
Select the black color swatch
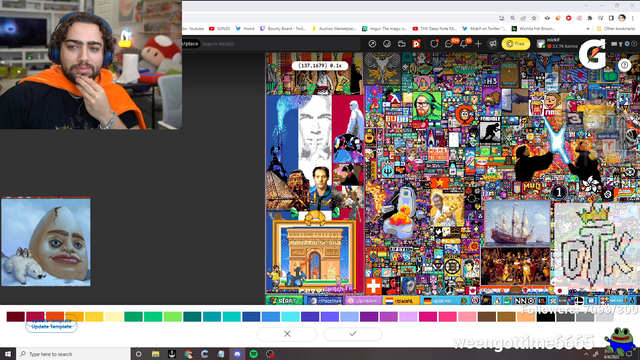[x=546, y=317]
